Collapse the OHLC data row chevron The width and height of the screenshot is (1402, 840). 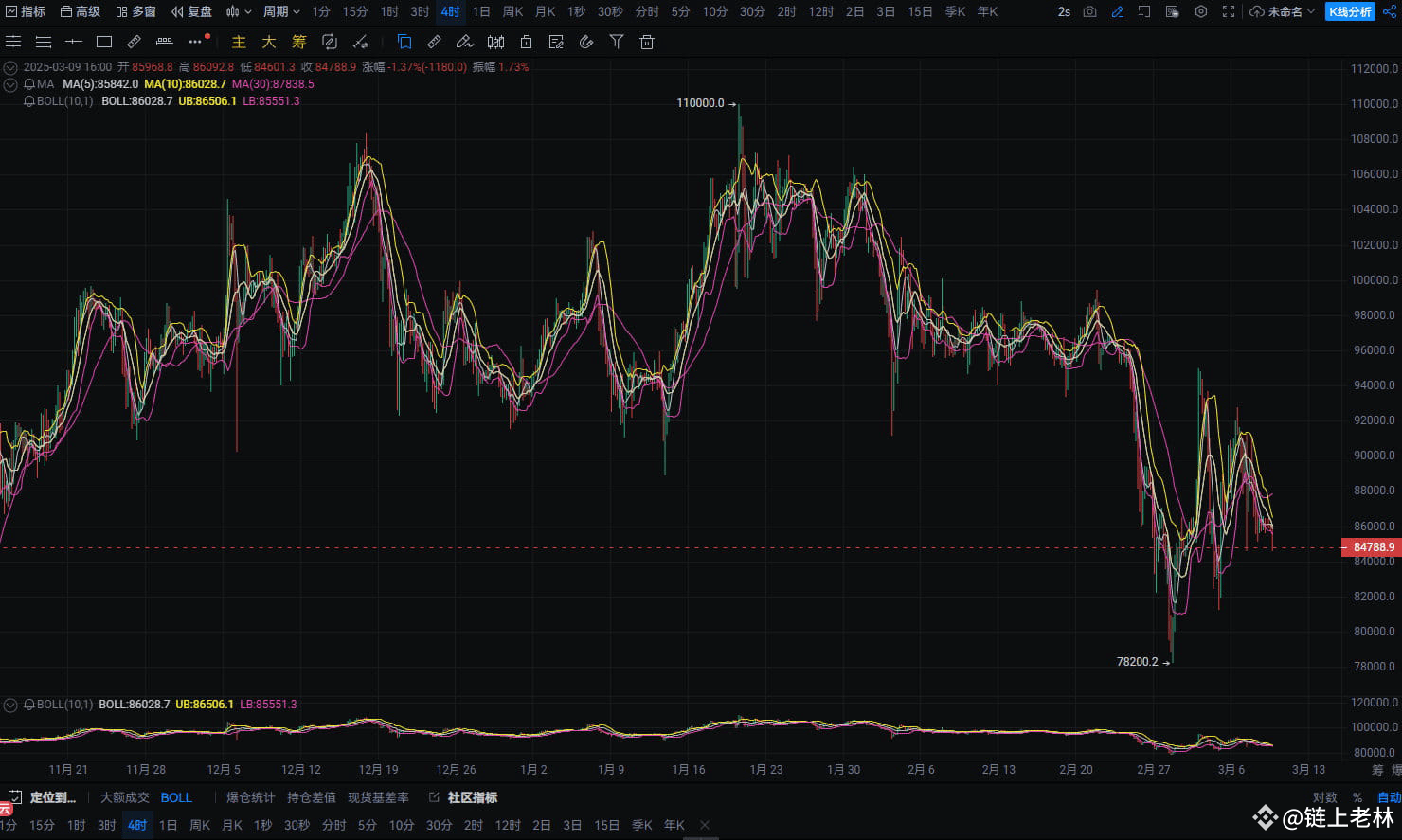(x=10, y=67)
